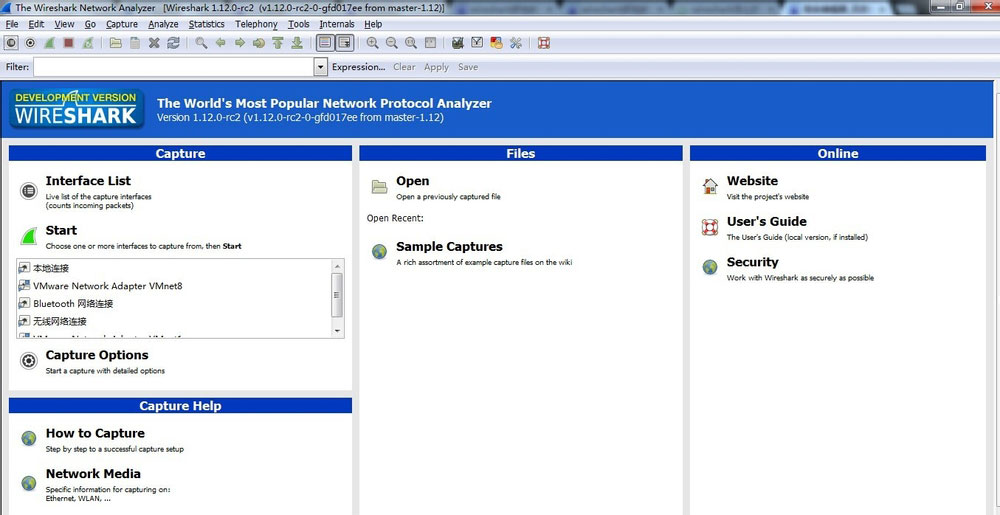Click the Apply filter button

click(436, 67)
